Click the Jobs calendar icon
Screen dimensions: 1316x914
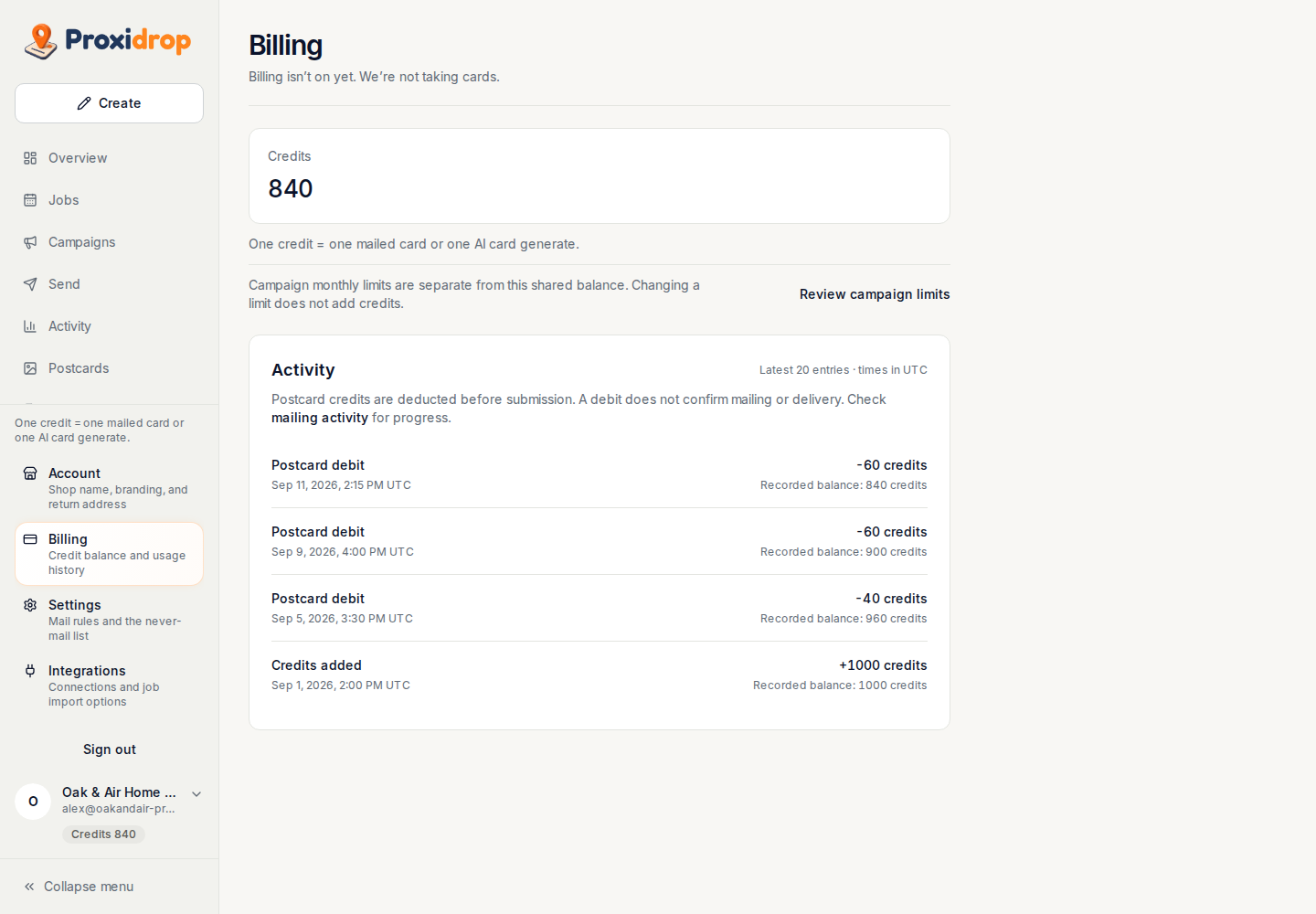[30, 200]
